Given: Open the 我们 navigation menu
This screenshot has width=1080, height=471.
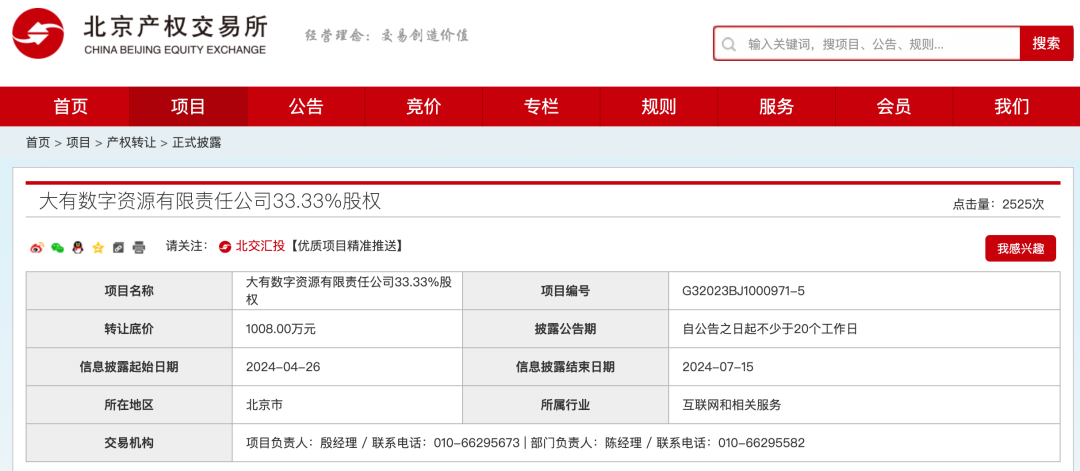Looking at the screenshot, I should [x=1012, y=107].
